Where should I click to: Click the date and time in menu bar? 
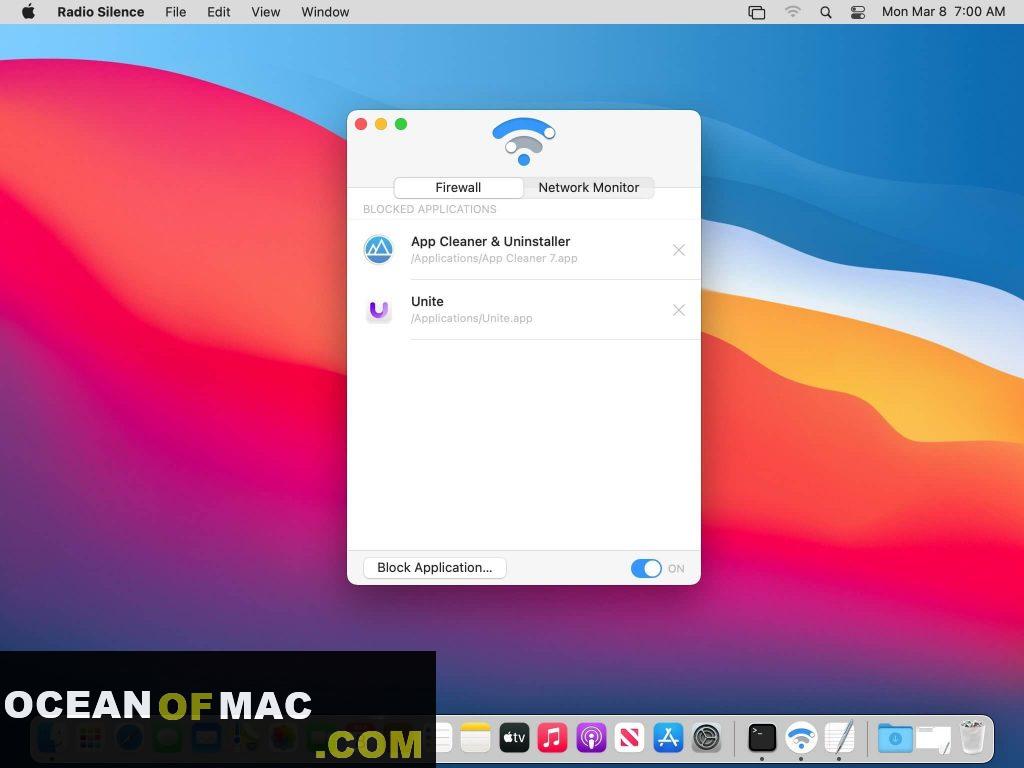(x=943, y=12)
